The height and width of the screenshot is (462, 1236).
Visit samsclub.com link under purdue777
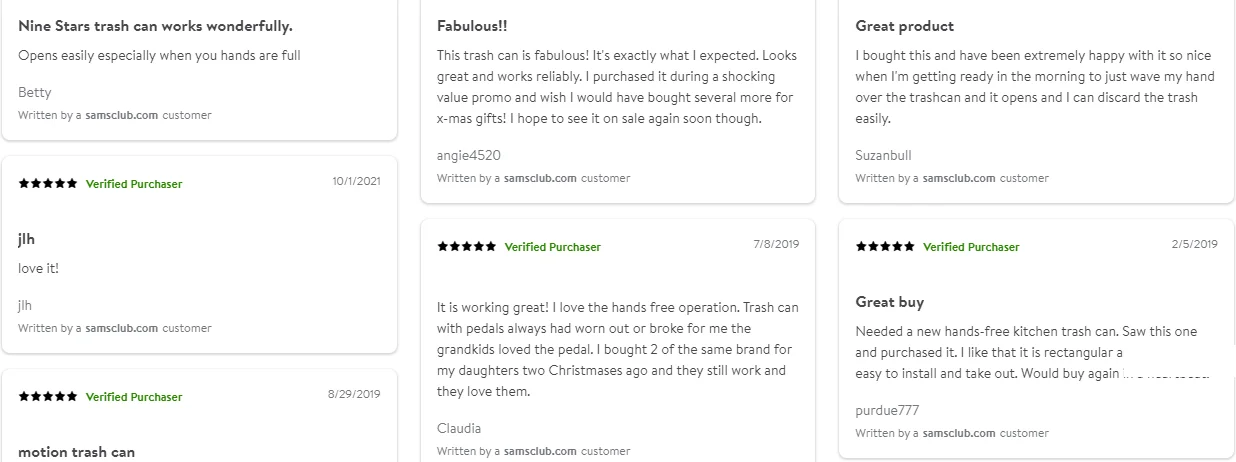958,433
